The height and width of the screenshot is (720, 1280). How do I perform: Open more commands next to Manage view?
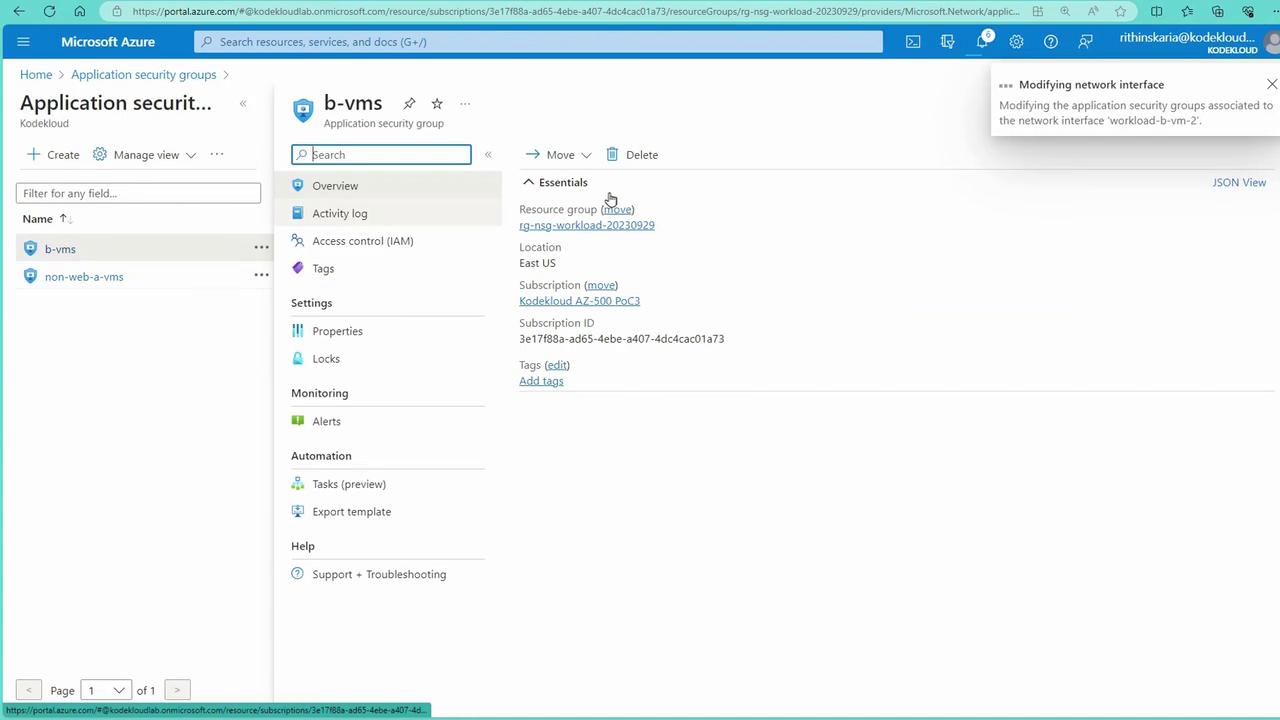[x=217, y=155]
